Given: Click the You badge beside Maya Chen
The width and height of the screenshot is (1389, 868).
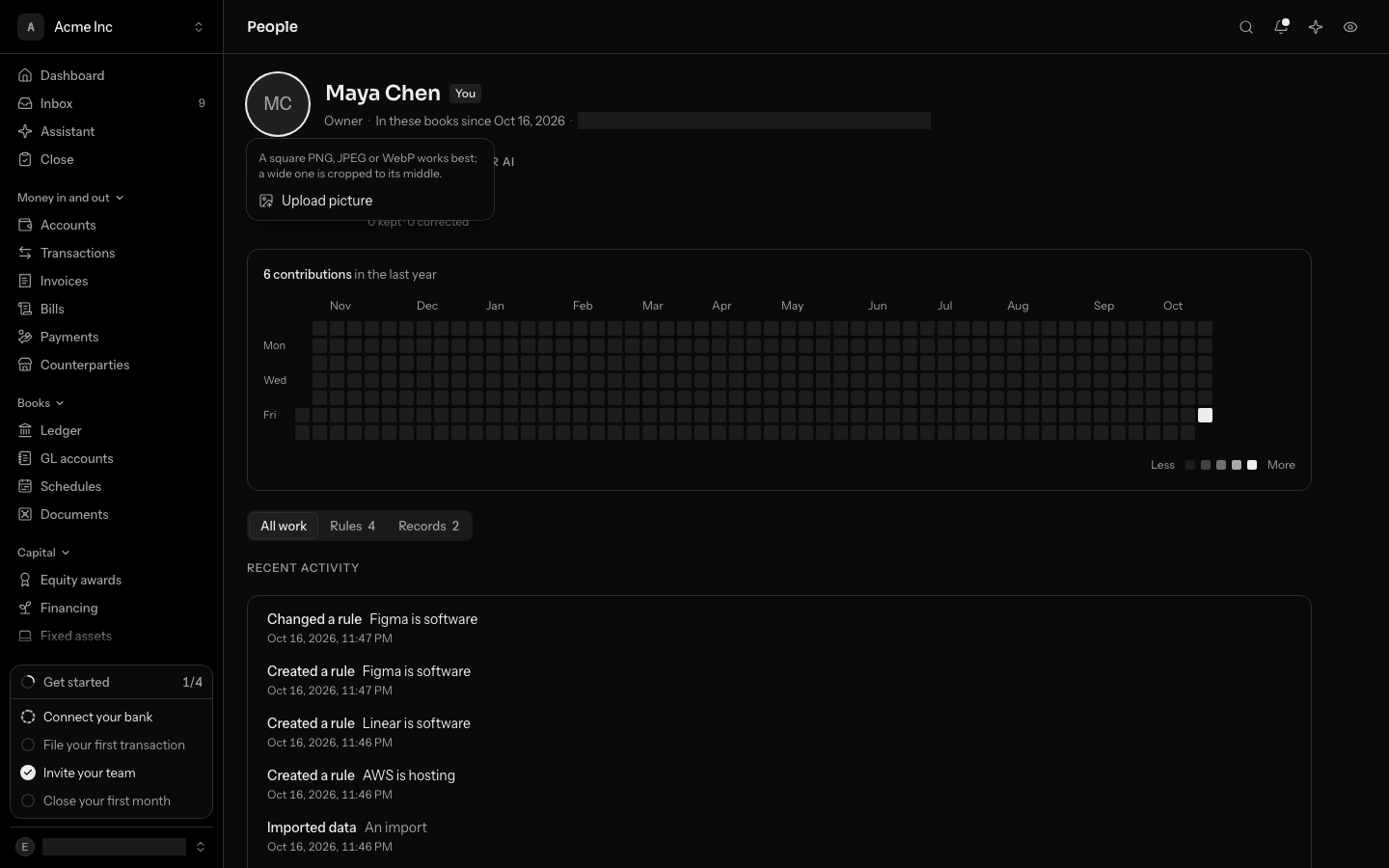Looking at the screenshot, I should pos(466,94).
